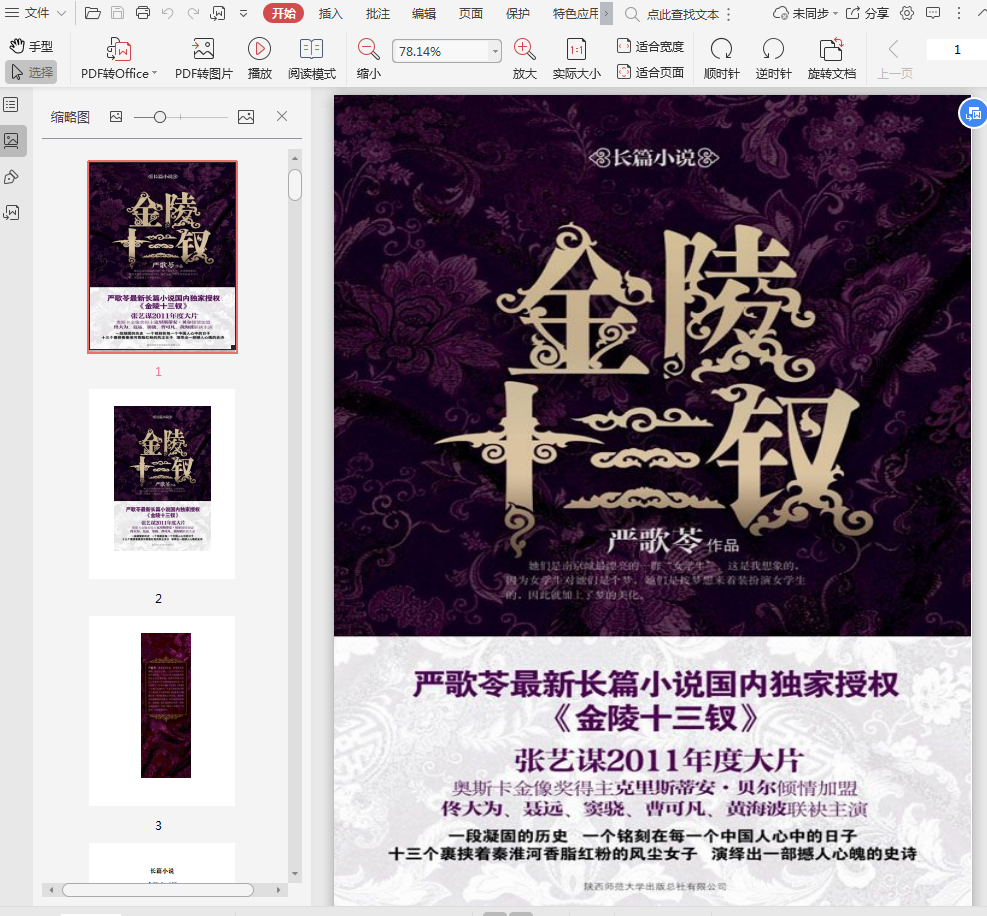Viewport: 987px width, 916px height.
Task: Choose 适合页面 fit page
Action: pyautogui.click(x=650, y=72)
